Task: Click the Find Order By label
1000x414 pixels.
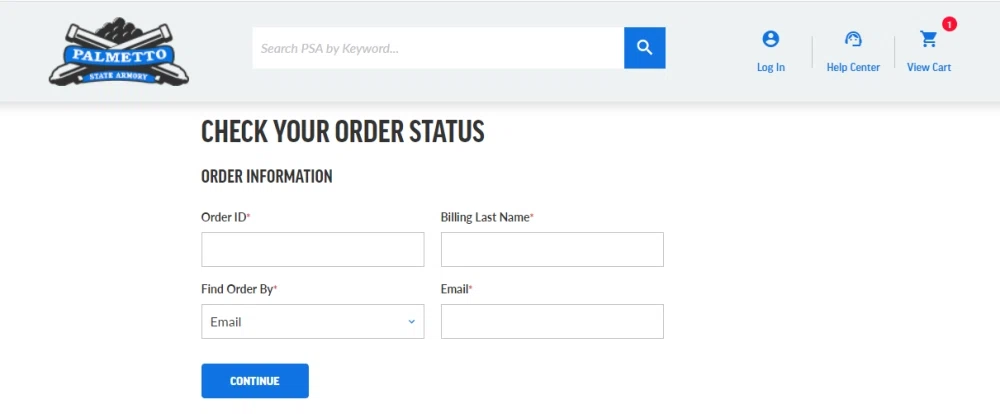Action: [x=239, y=289]
